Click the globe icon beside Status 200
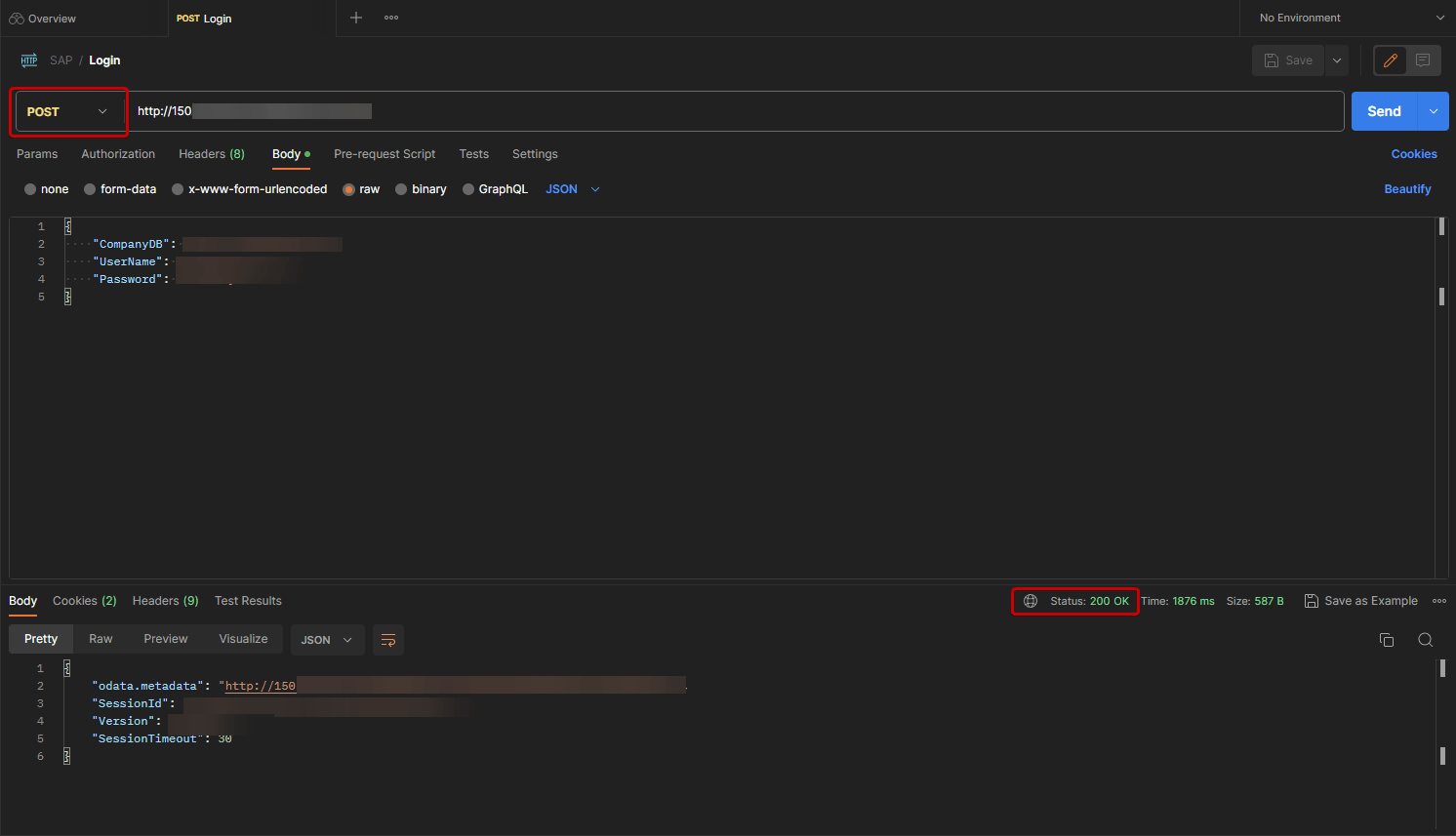The height and width of the screenshot is (836, 1456). click(x=1031, y=600)
